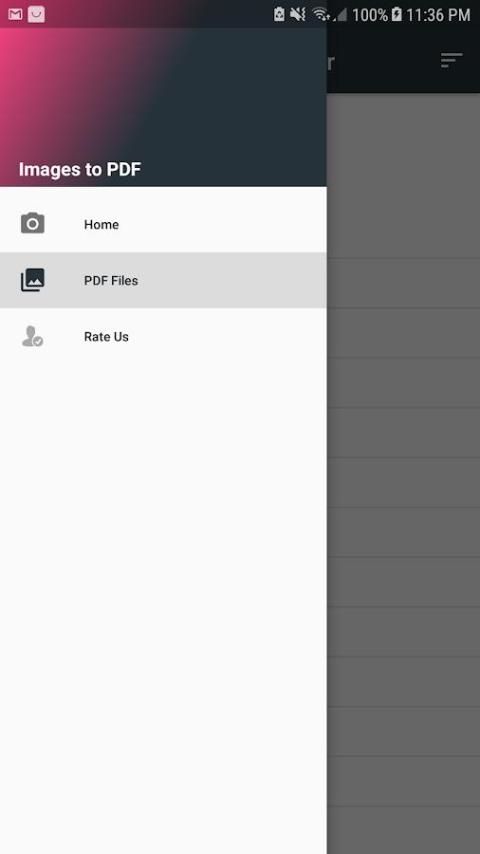Tap the pink gradient drawer header background
Image resolution: width=480 pixels, height=854 pixels.
pos(163,107)
